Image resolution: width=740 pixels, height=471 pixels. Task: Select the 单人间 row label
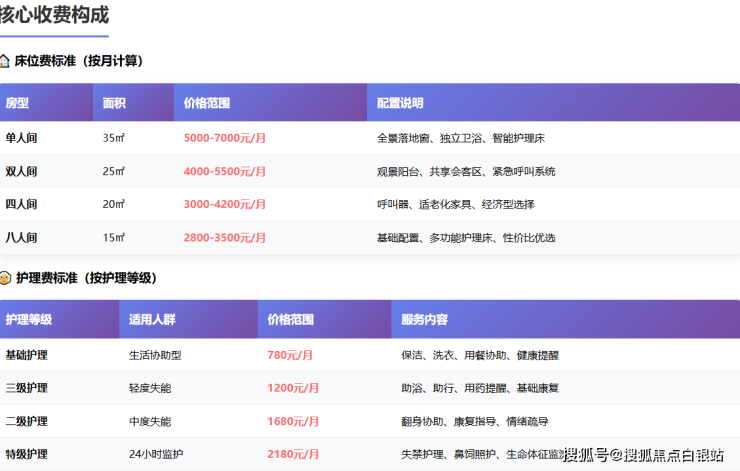tap(21, 138)
